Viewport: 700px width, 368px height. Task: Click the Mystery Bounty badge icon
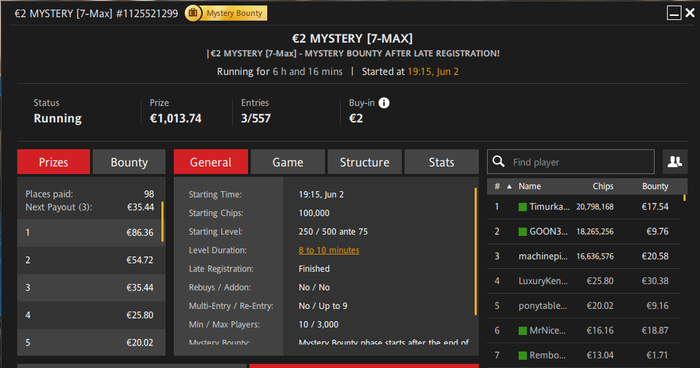tap(193, 13)
